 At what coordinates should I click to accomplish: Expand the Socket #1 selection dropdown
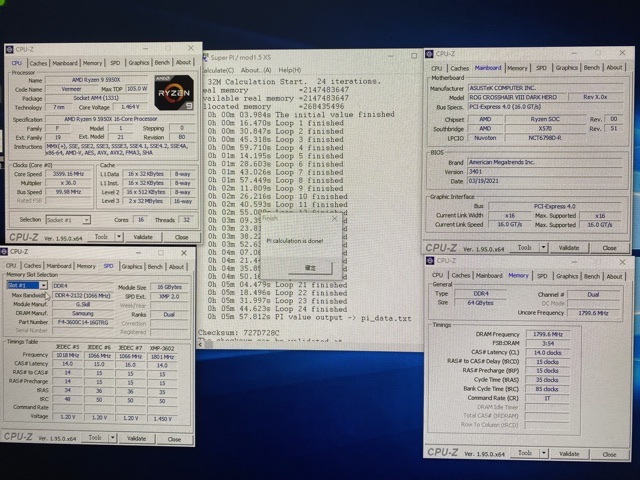pos(86,220)
